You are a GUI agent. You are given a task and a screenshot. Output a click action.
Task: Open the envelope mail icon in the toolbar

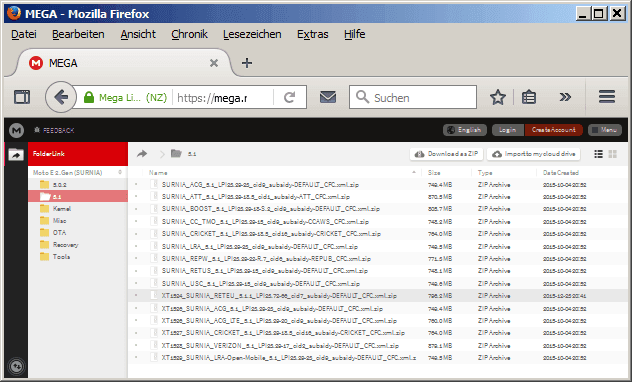328,97
